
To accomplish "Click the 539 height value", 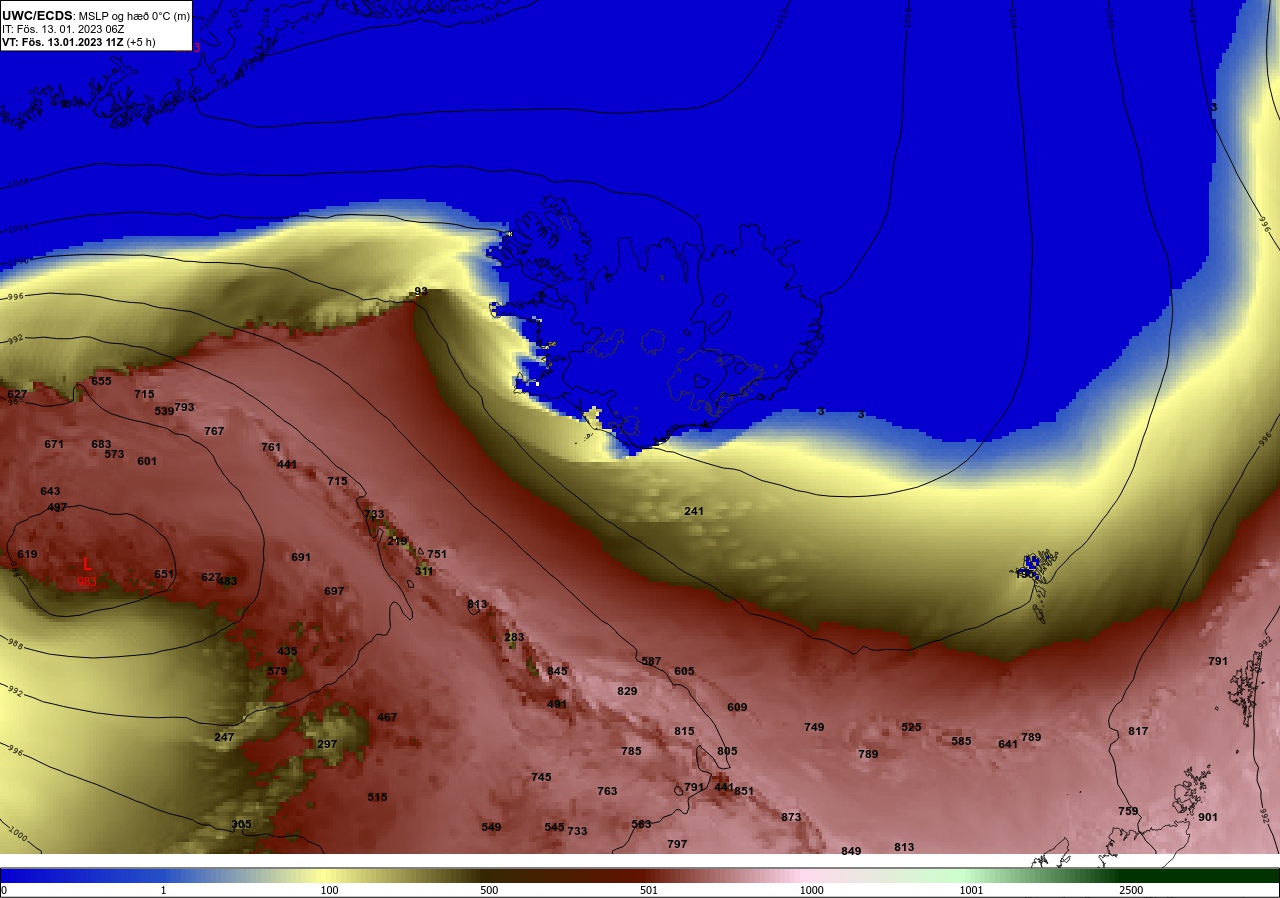I will click(x=165, y=411).
